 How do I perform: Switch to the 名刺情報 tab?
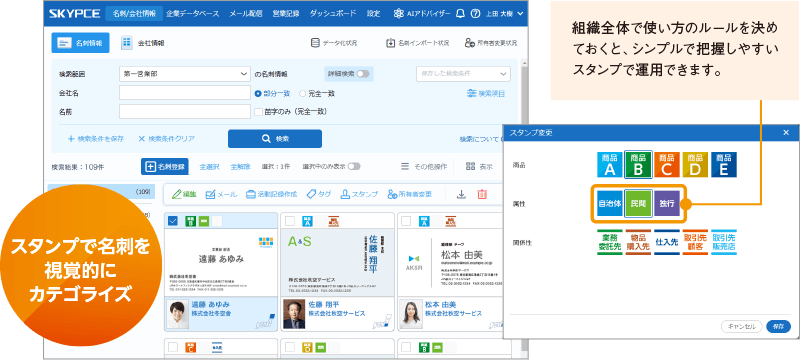(81, 43)
